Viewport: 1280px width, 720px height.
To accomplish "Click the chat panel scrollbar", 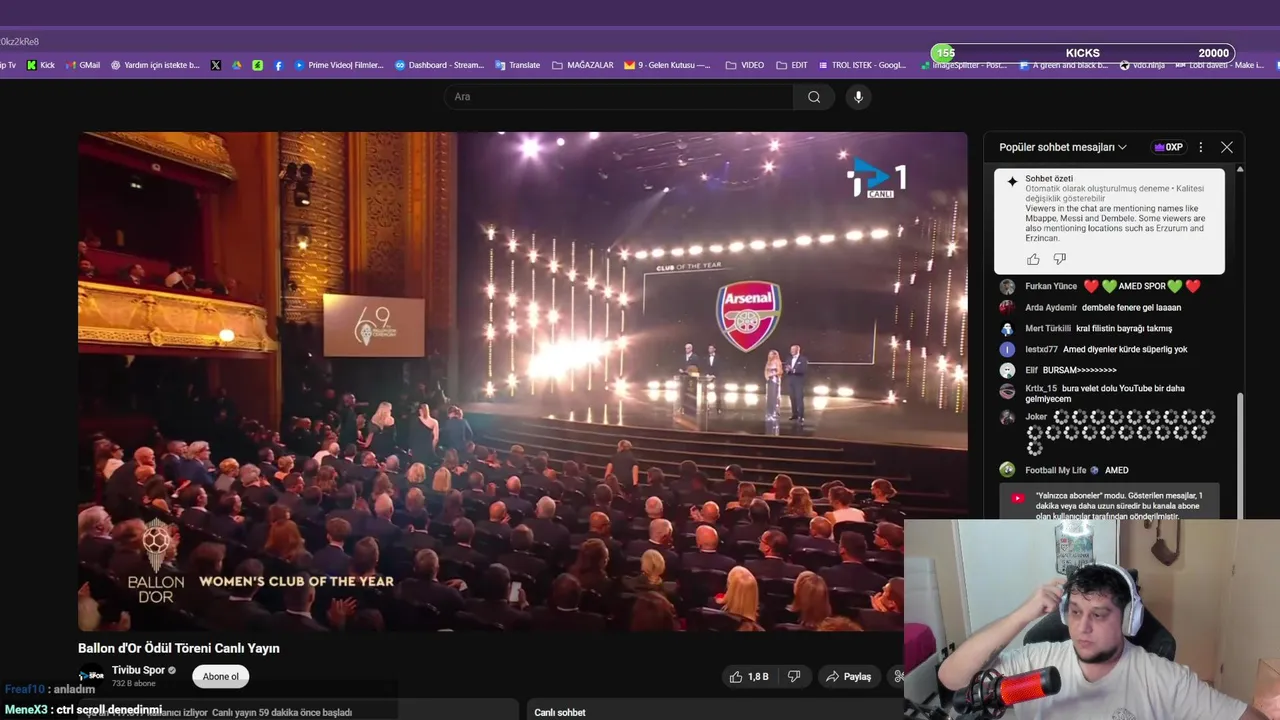I will [1240, 455].
